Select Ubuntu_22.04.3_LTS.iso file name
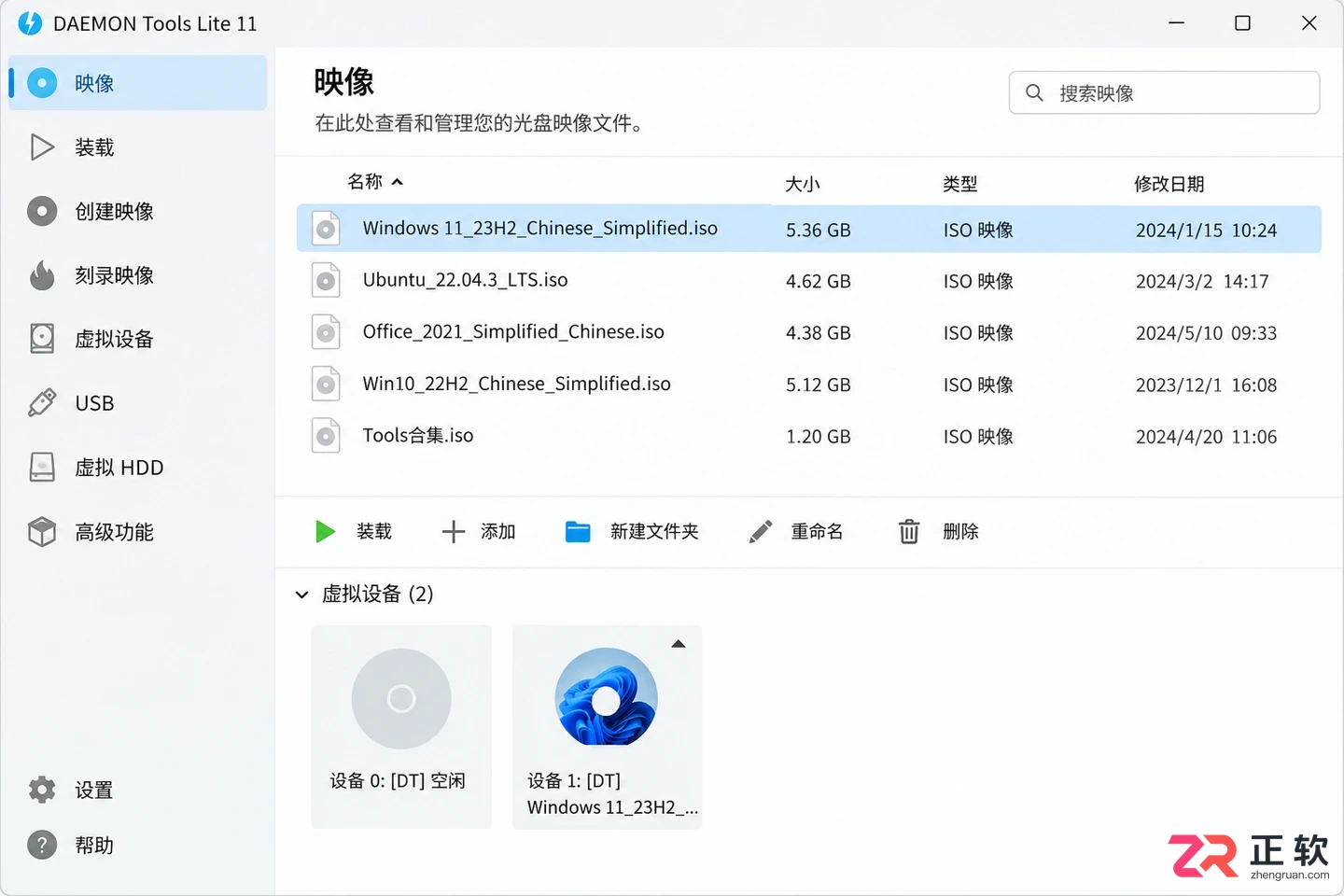 point(465,280)
